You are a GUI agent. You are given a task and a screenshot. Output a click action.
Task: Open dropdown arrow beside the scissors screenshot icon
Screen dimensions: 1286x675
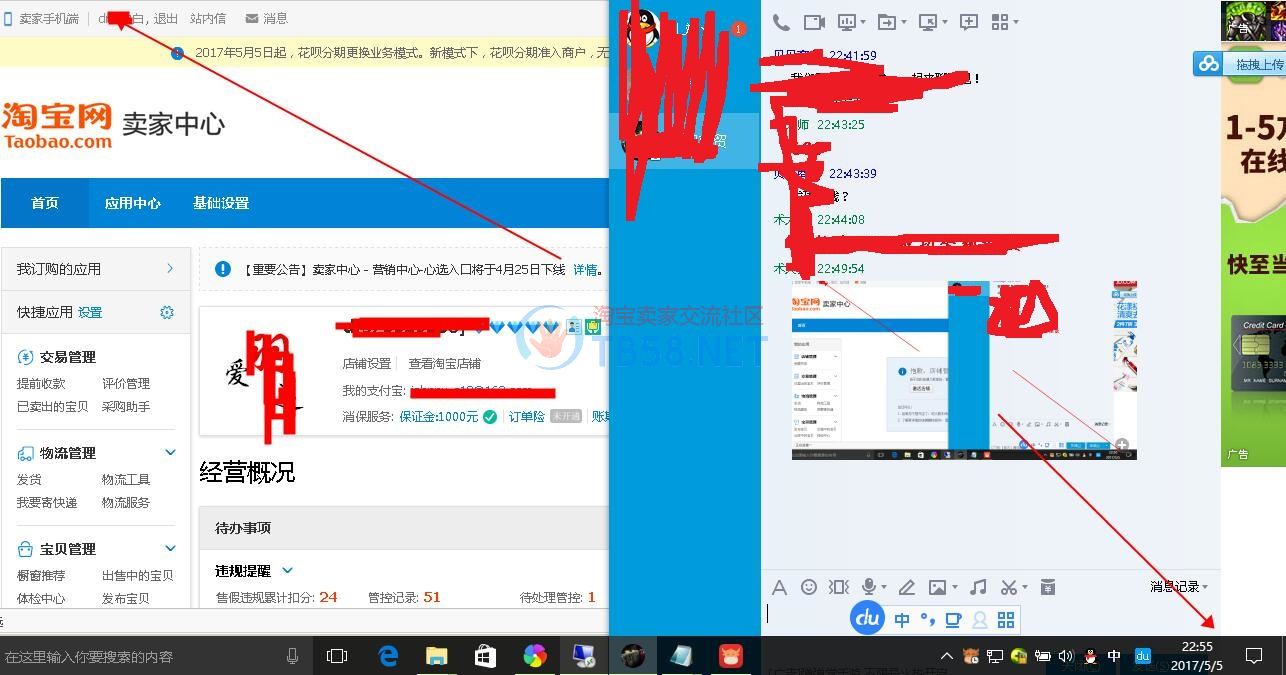pyautogui.click(x=1025, y=587)
